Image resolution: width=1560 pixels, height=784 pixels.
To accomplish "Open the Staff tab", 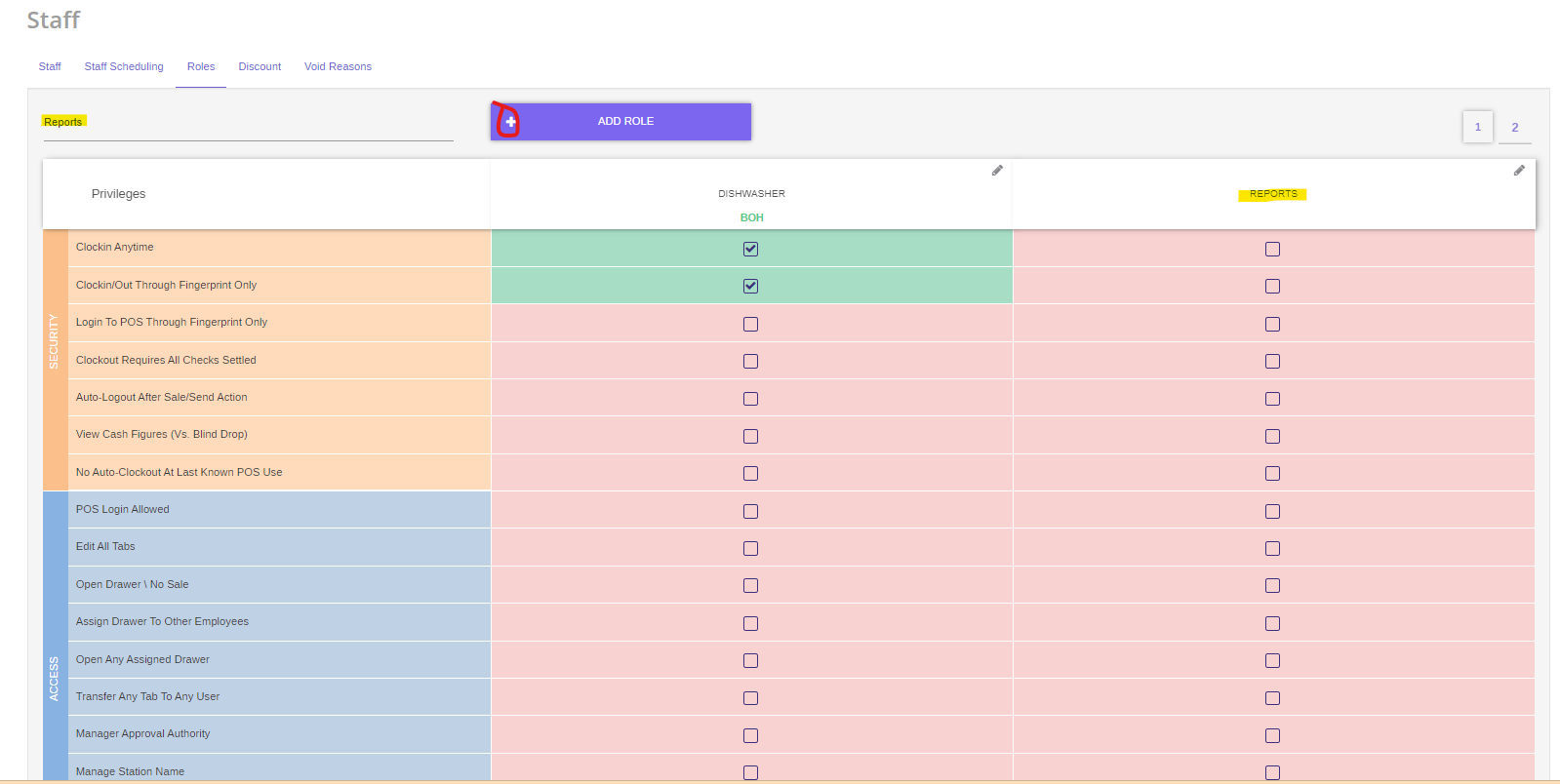I will coord(50,66).
